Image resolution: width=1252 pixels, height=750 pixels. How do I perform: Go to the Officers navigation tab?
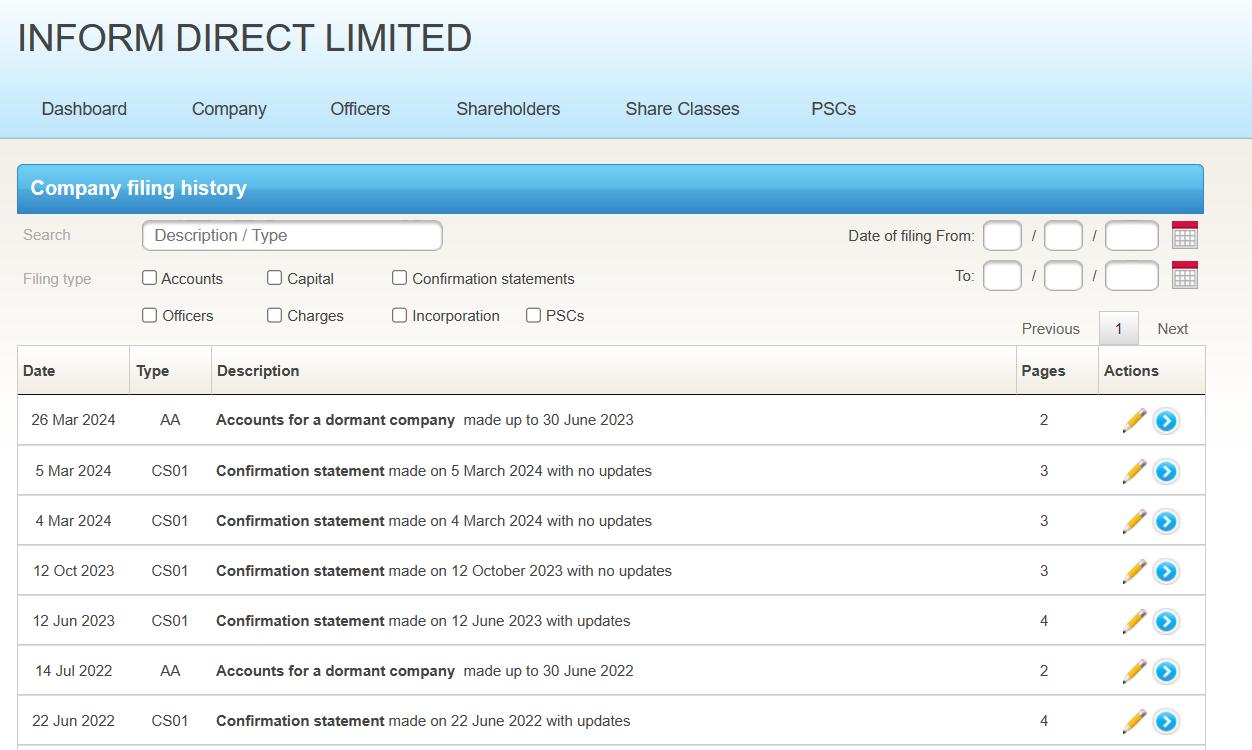point(360,109)
